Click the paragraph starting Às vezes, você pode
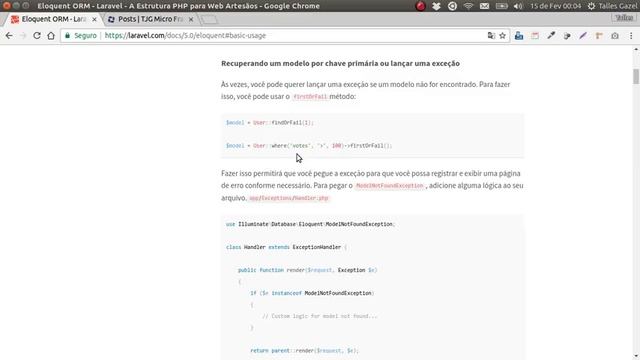Viewport: 640px width, 360px height. tap(365, 90)
